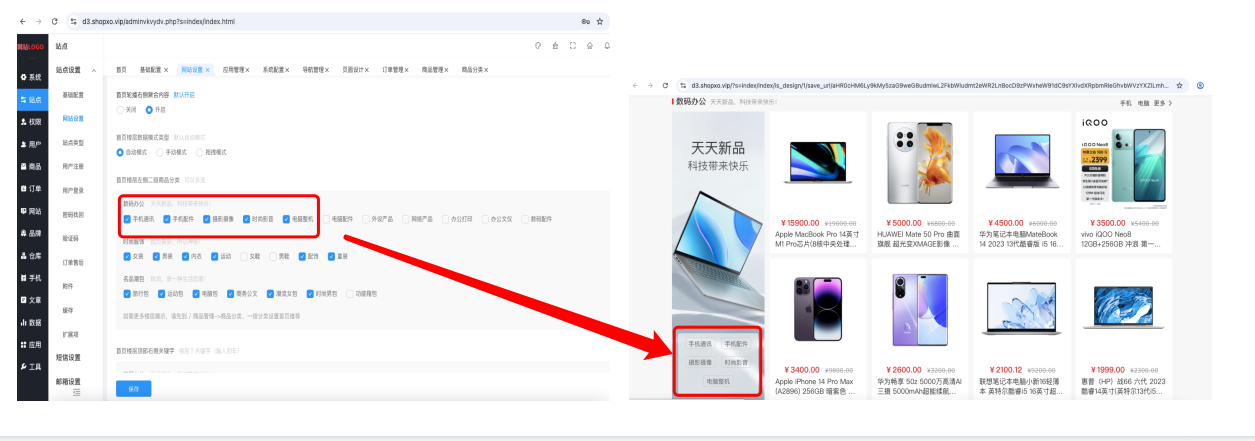Image resolution: width=1255 pixels, height=441 pixels.
Task: Click the fullscreen icon in admin header
Action: point(573,45)
